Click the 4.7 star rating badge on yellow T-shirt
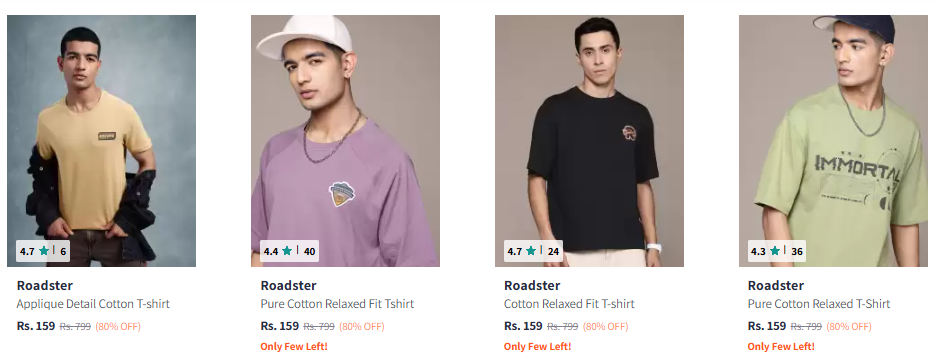 (43, 251)
